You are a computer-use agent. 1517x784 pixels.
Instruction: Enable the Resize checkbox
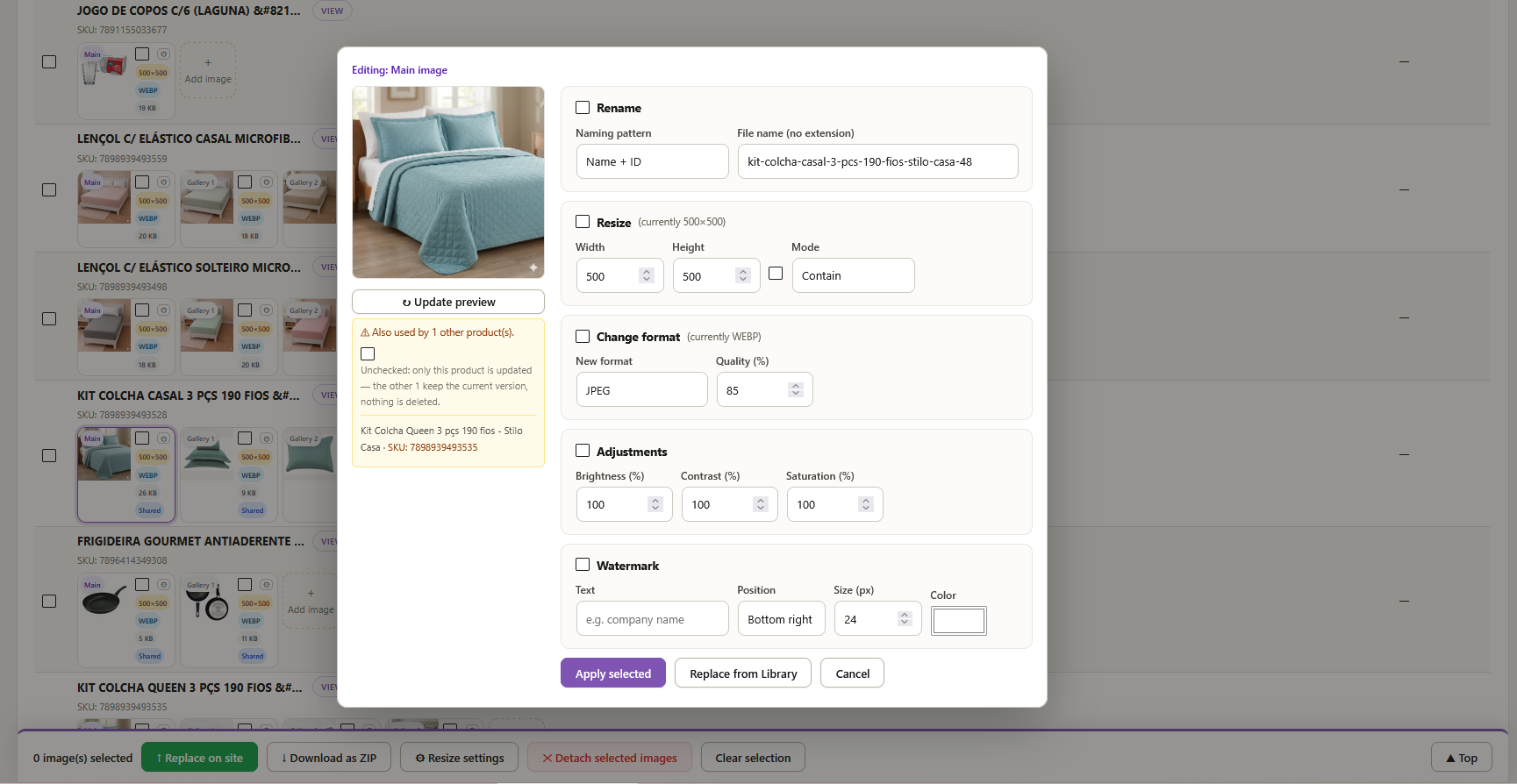click(583, 222)
